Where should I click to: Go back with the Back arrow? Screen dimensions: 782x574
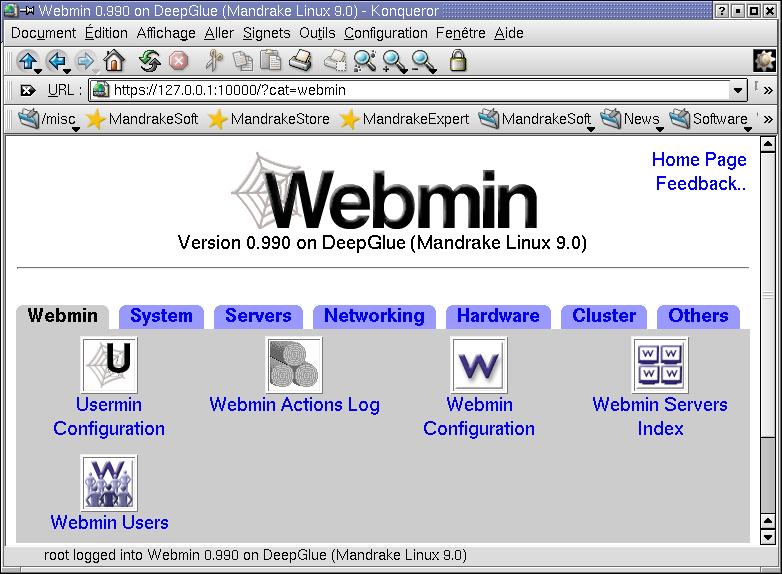click(x=57, y=61)
